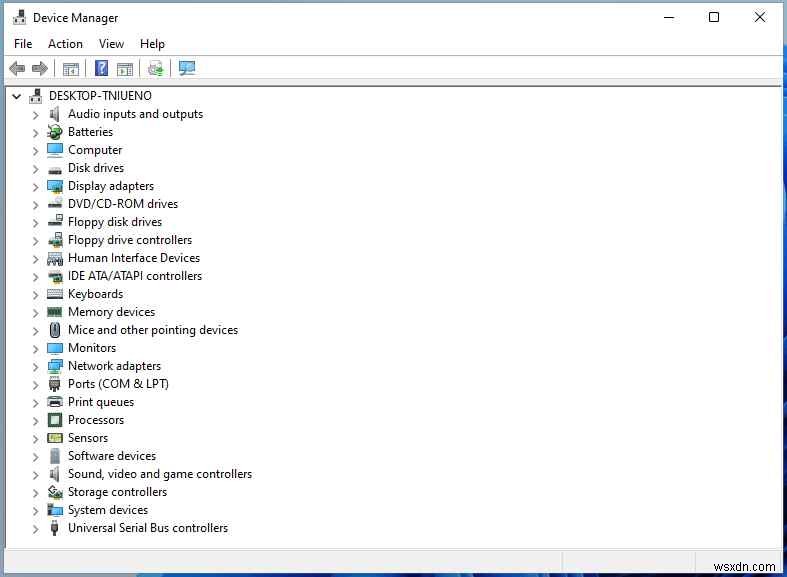Select the Network adapters label
Viewport: 787px width, 577px height.
(114, 366)
